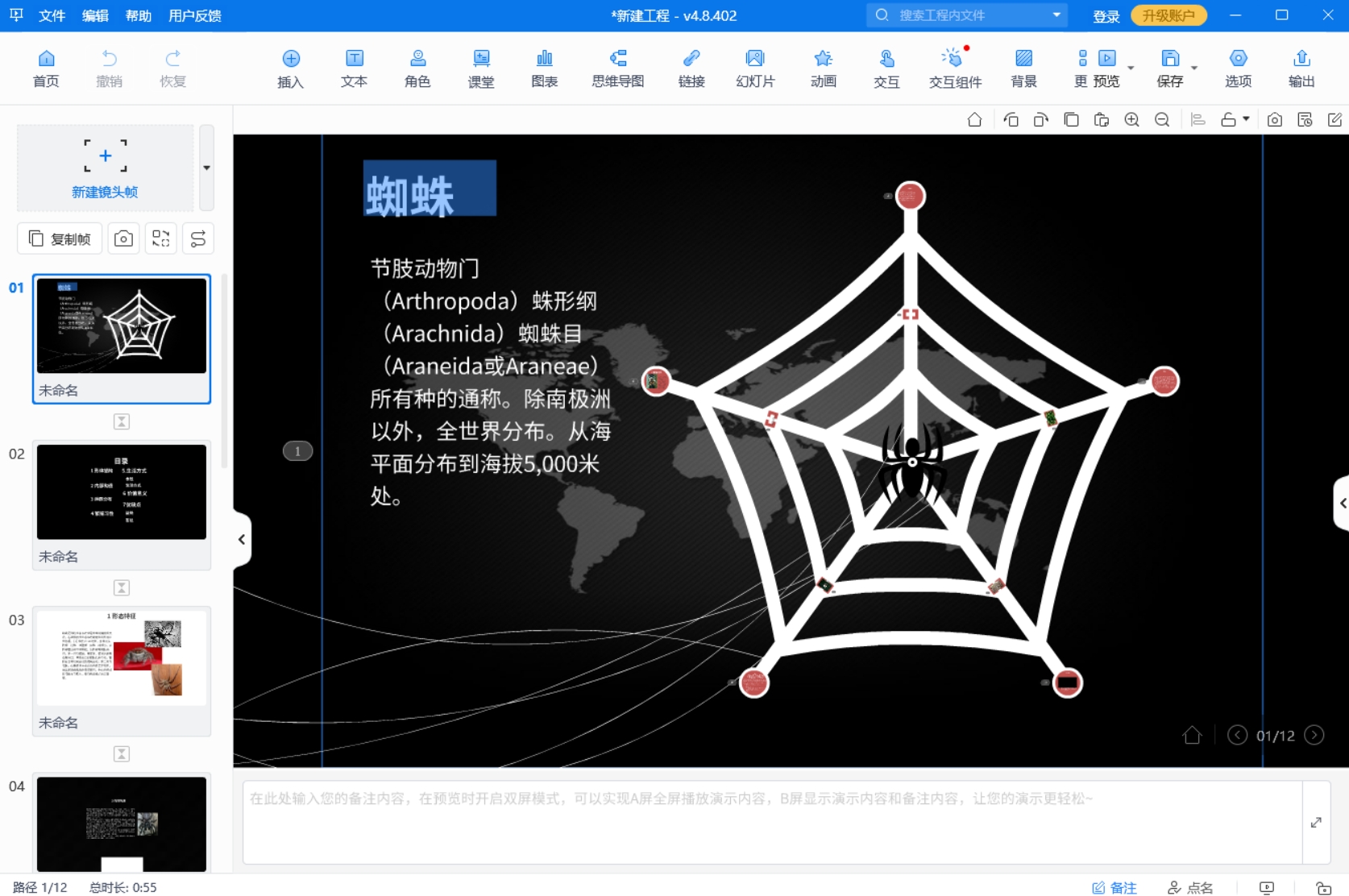Open the 保存 save dropdown arrow
1349x896 pixels.
coord(1194,68)
